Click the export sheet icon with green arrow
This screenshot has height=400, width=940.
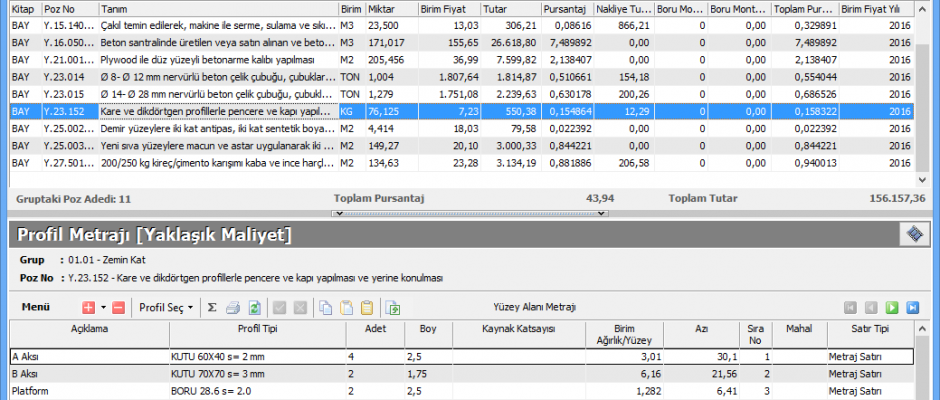393,308
